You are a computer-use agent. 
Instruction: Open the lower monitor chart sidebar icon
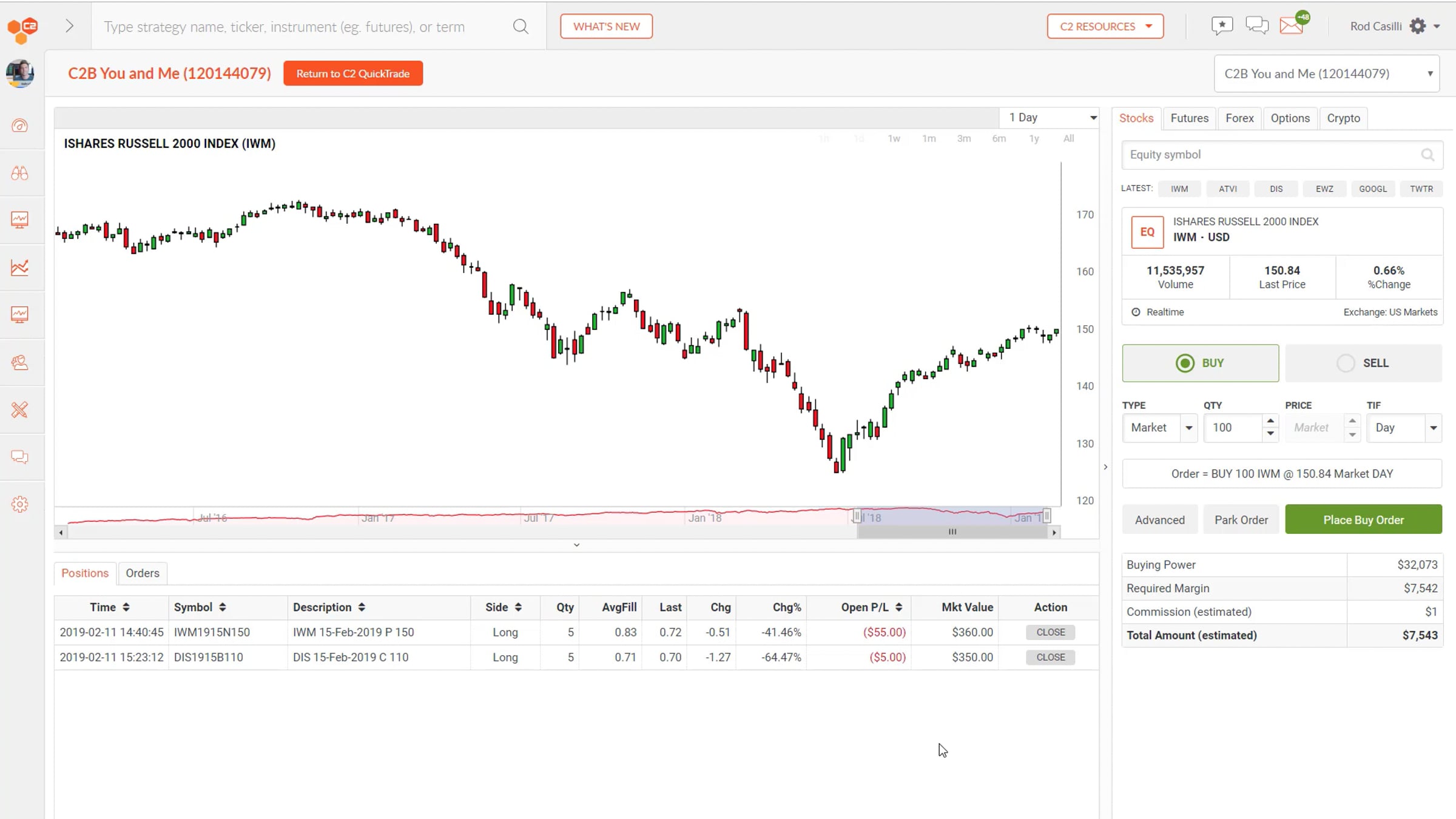(x=20, y=314)
